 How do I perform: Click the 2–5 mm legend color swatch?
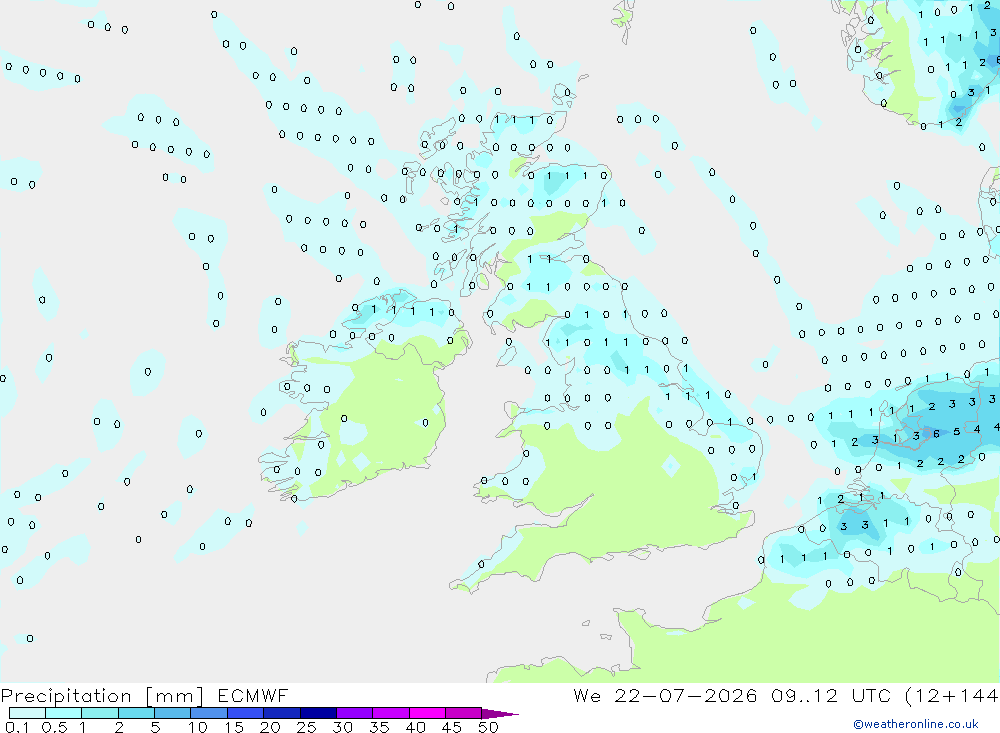(136, 713)
